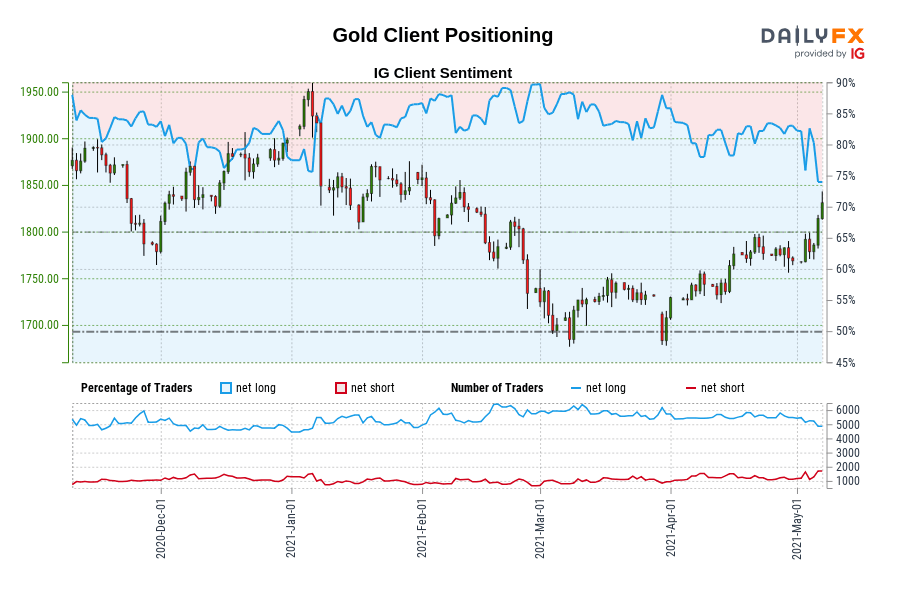Screen dimensions: 900x600
Task: Click the 2021-Jan-01 date label
Action: click(x=291, y=528)
